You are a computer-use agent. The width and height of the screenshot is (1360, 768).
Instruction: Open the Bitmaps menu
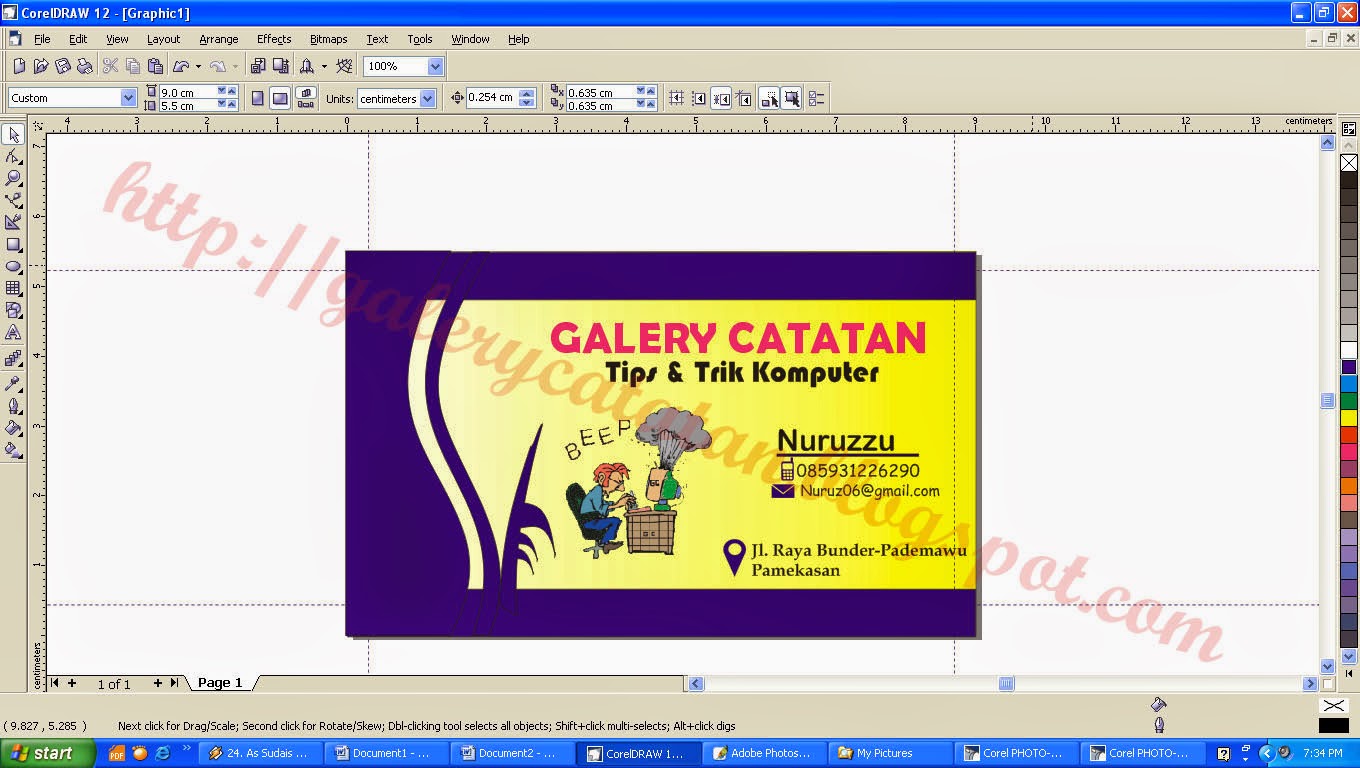point(328,39)
